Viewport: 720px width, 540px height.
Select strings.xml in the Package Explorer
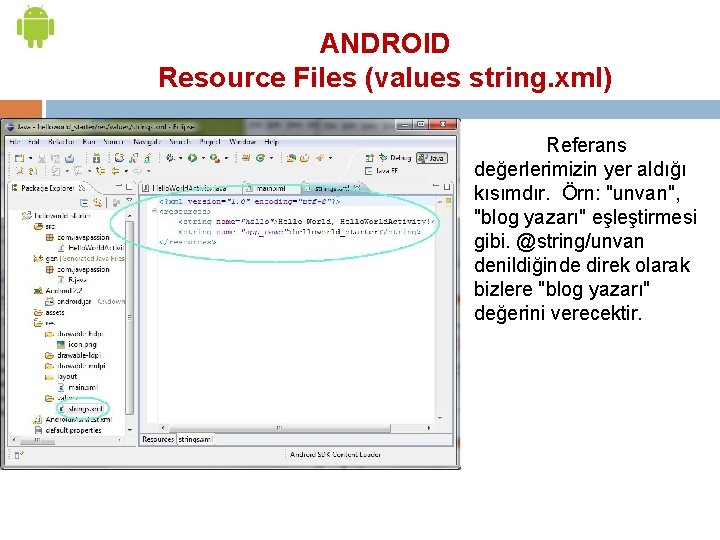[81, 409]
